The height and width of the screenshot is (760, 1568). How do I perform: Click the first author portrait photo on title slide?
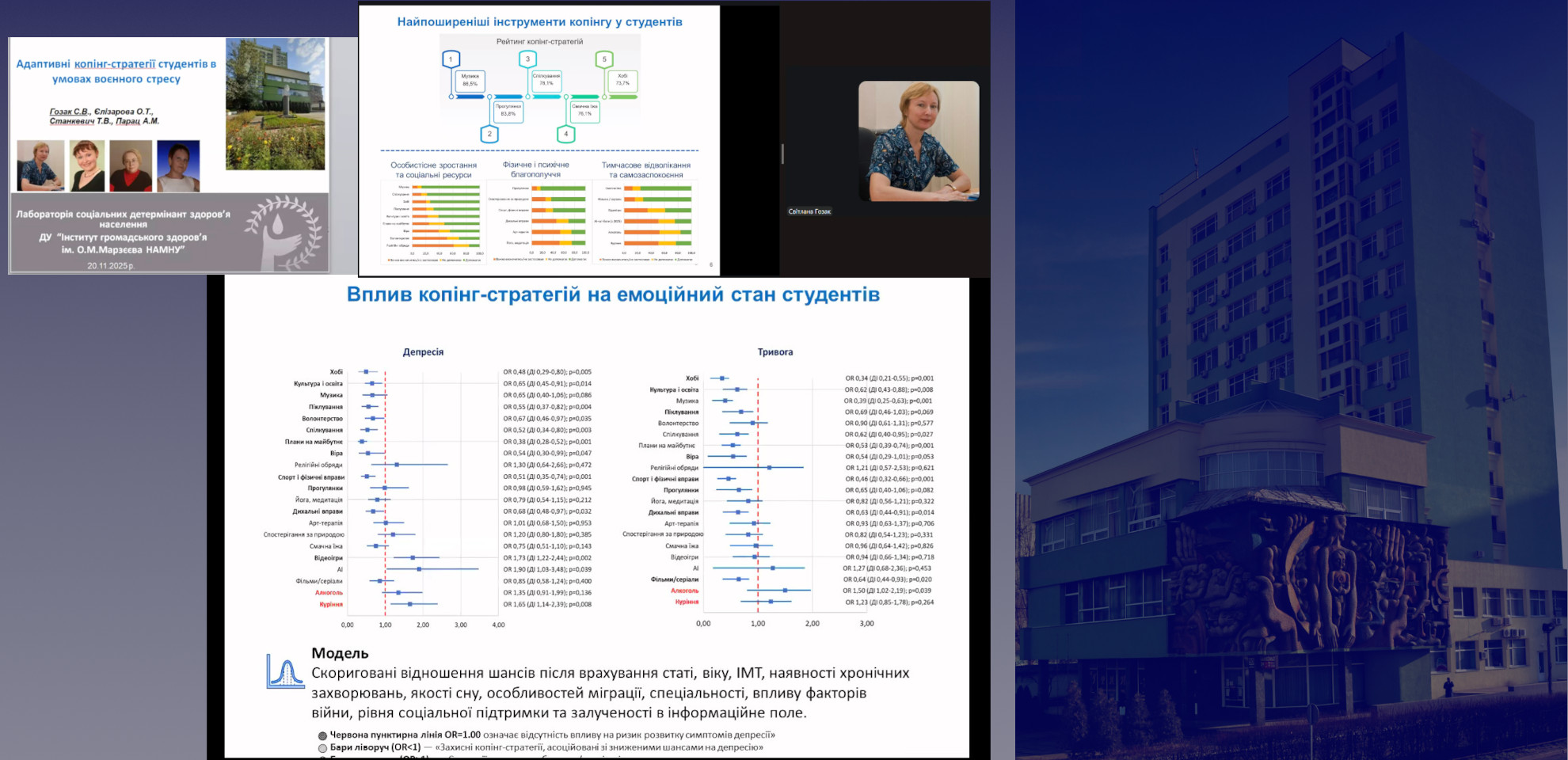pos(40,165)
